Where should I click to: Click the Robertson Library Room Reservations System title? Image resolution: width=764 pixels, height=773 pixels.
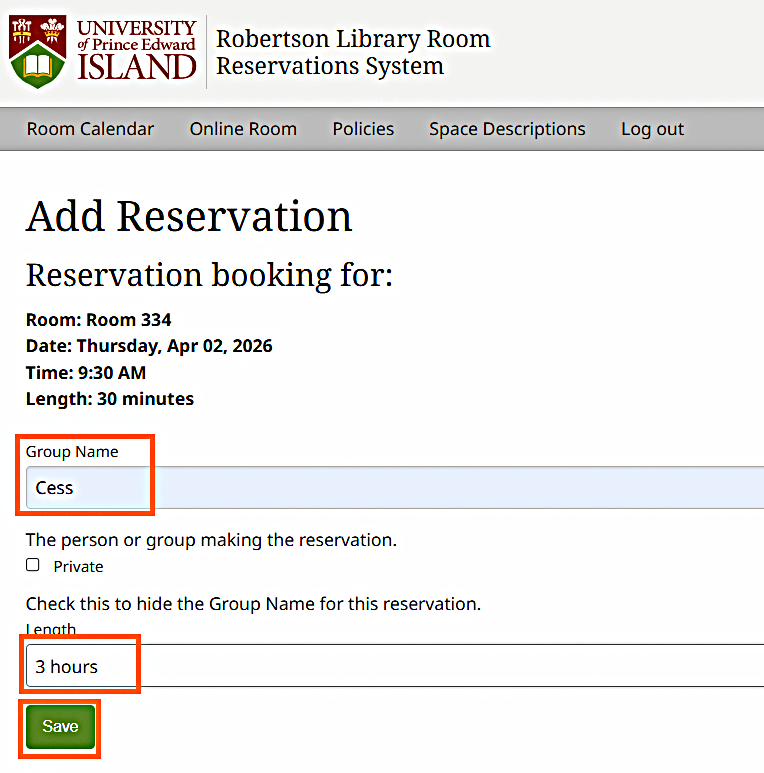point(353,53)
